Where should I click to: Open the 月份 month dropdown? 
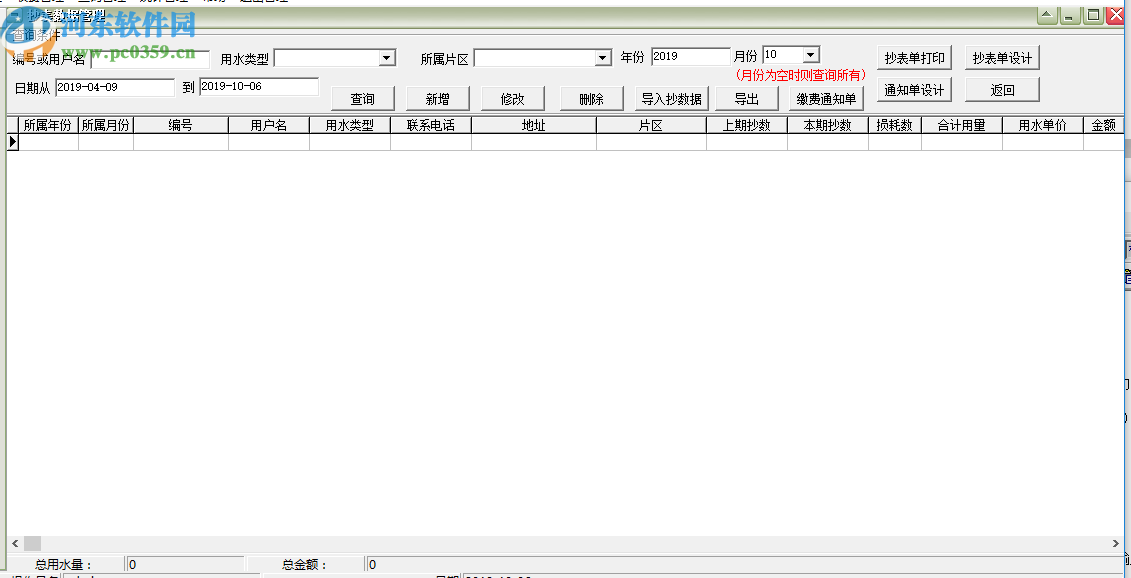pyautogui.click(x=811, y=55)
